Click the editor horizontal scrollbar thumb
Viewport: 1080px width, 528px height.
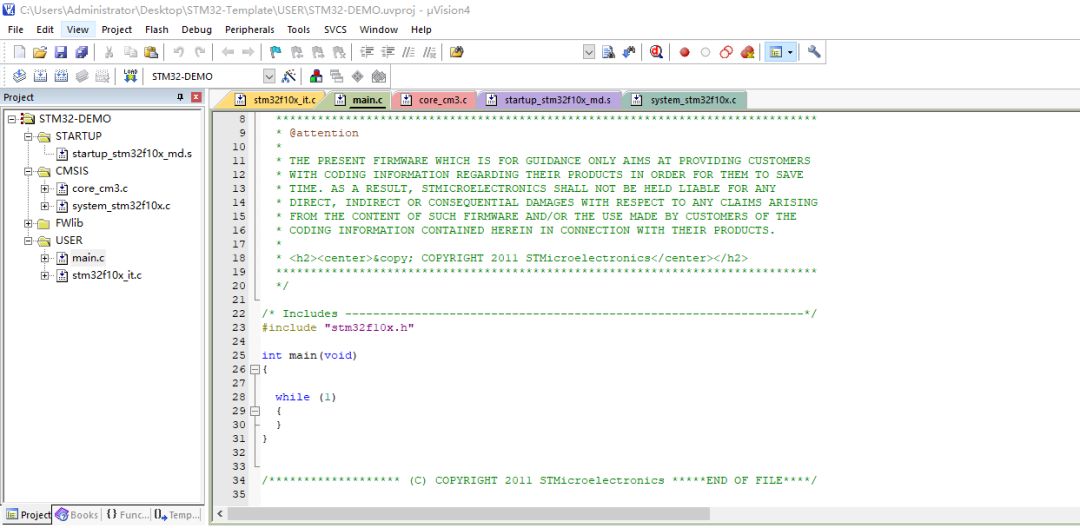pos(468,514)
